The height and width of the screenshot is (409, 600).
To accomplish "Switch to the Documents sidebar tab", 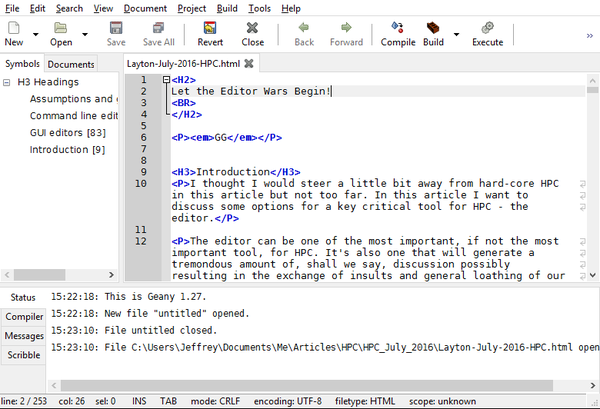I will (x=71, y=64).
